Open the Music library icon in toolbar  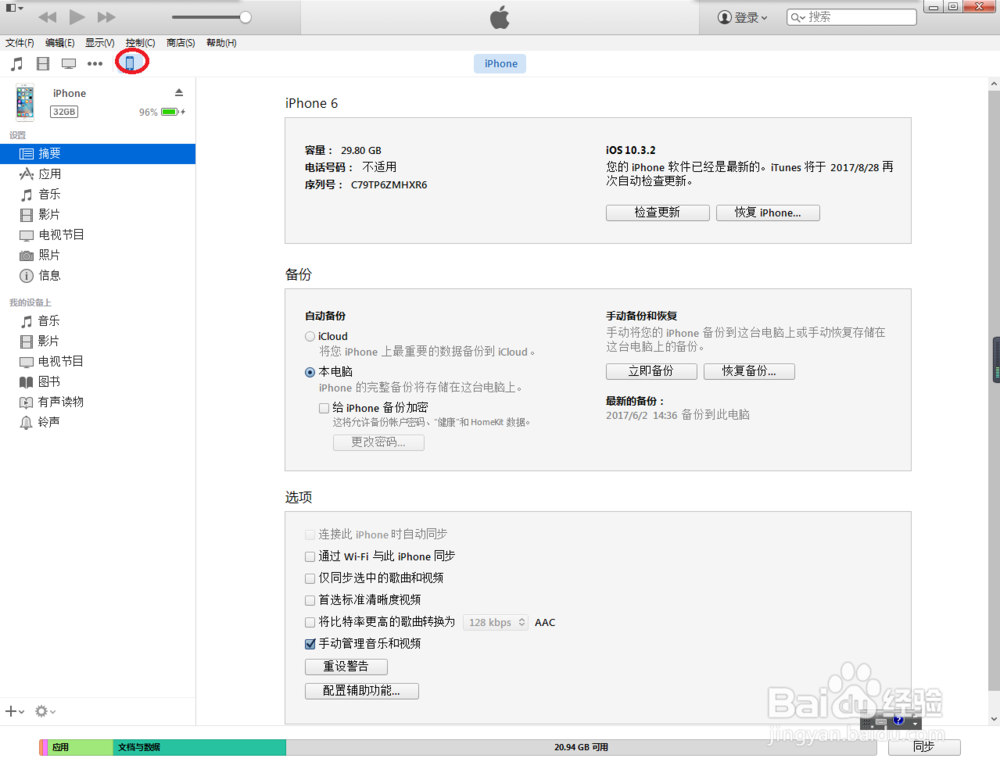click(17, 64)
